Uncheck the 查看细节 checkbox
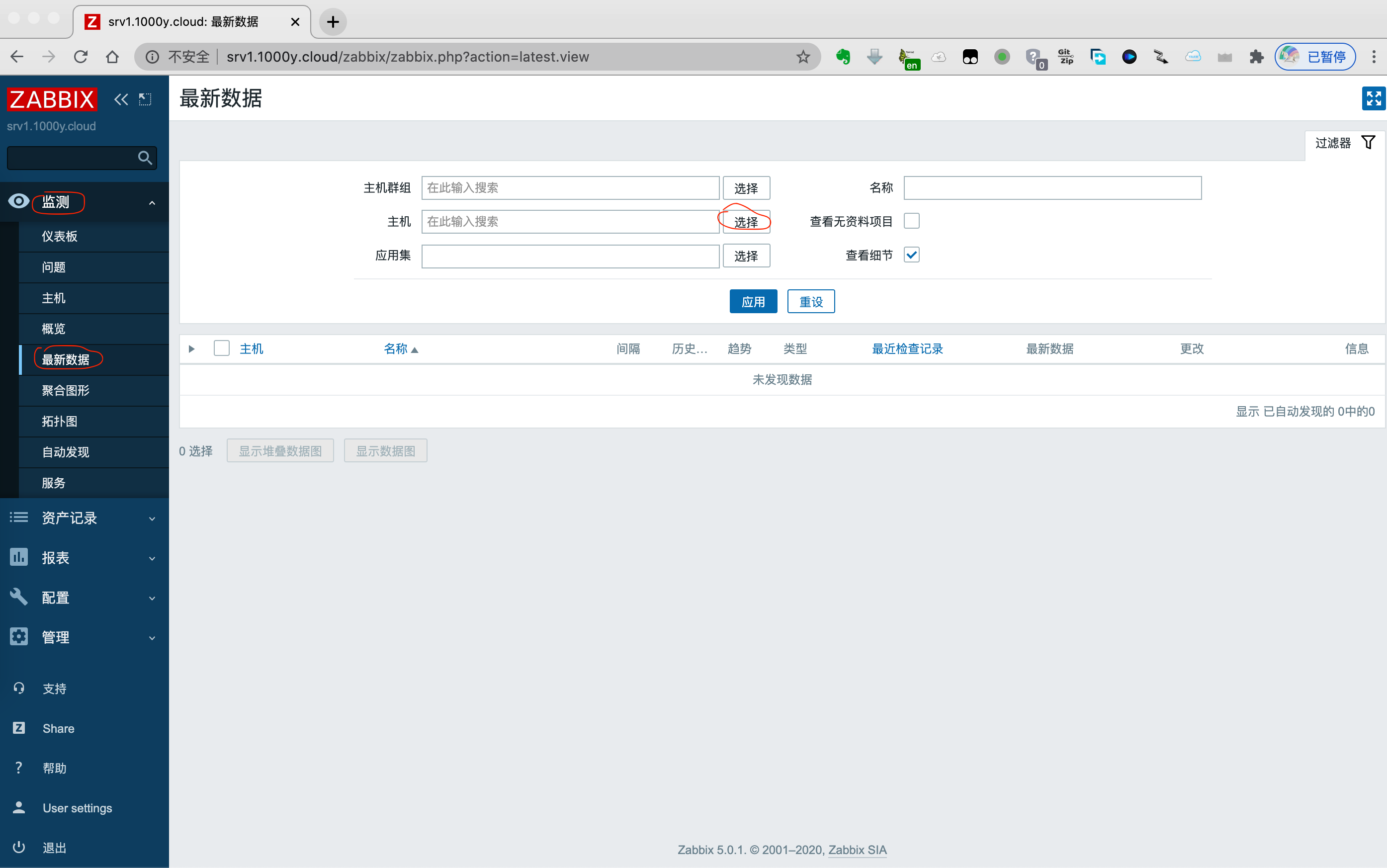 tap(912, 255)
